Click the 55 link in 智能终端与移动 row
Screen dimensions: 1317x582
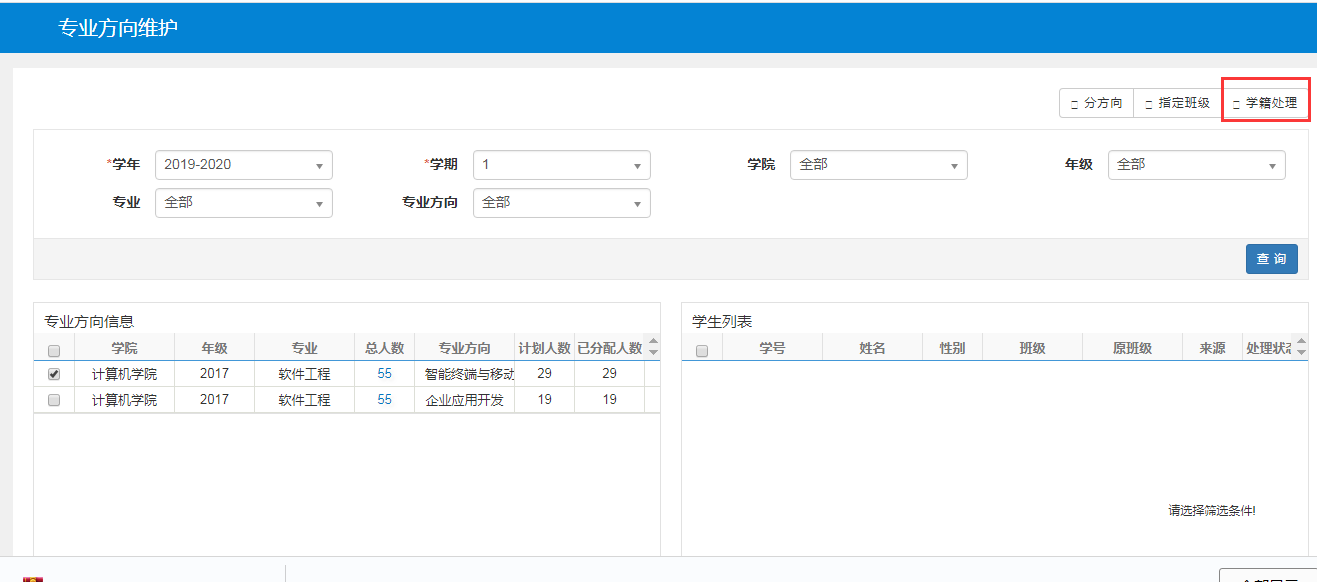(x=384, y=374)
